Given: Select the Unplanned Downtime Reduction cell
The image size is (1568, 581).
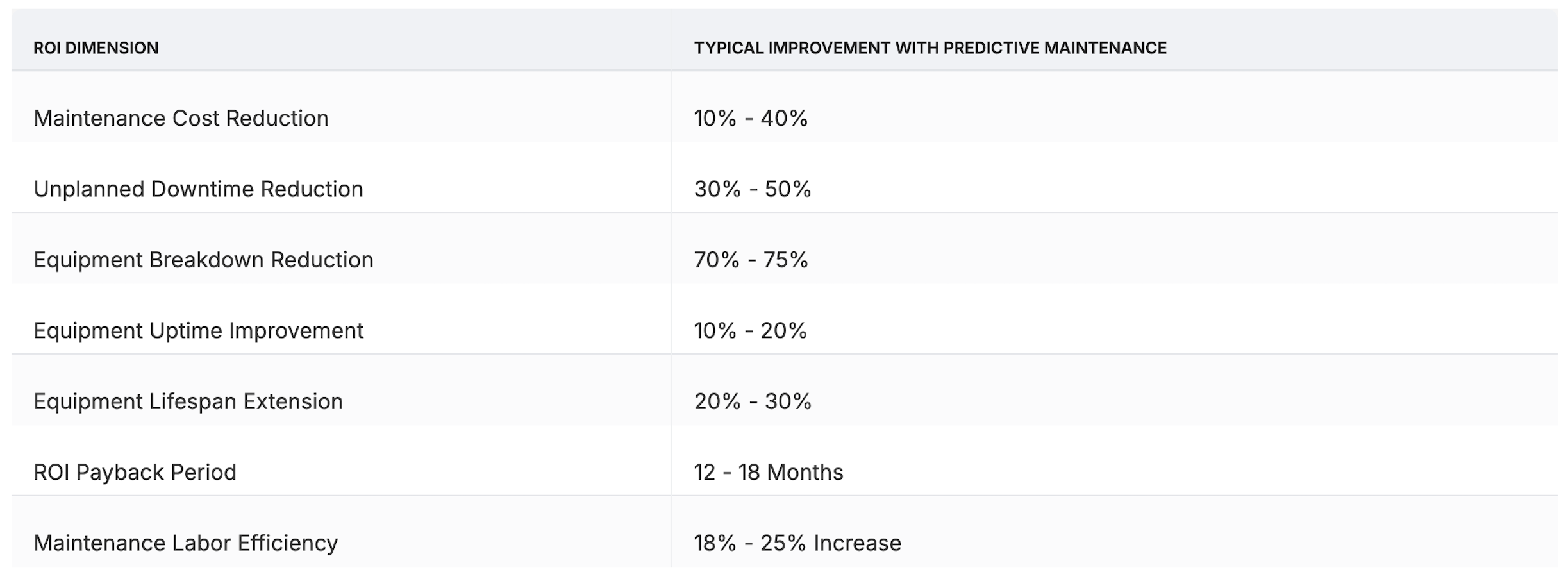Looking at the screenshot, I should (198, 189).
